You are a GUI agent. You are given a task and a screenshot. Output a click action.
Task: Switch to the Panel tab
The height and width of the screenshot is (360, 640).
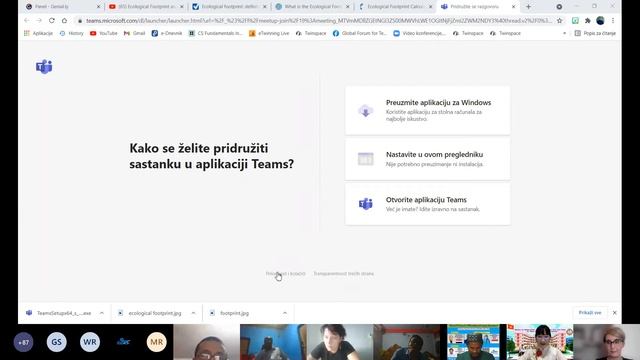62,7
